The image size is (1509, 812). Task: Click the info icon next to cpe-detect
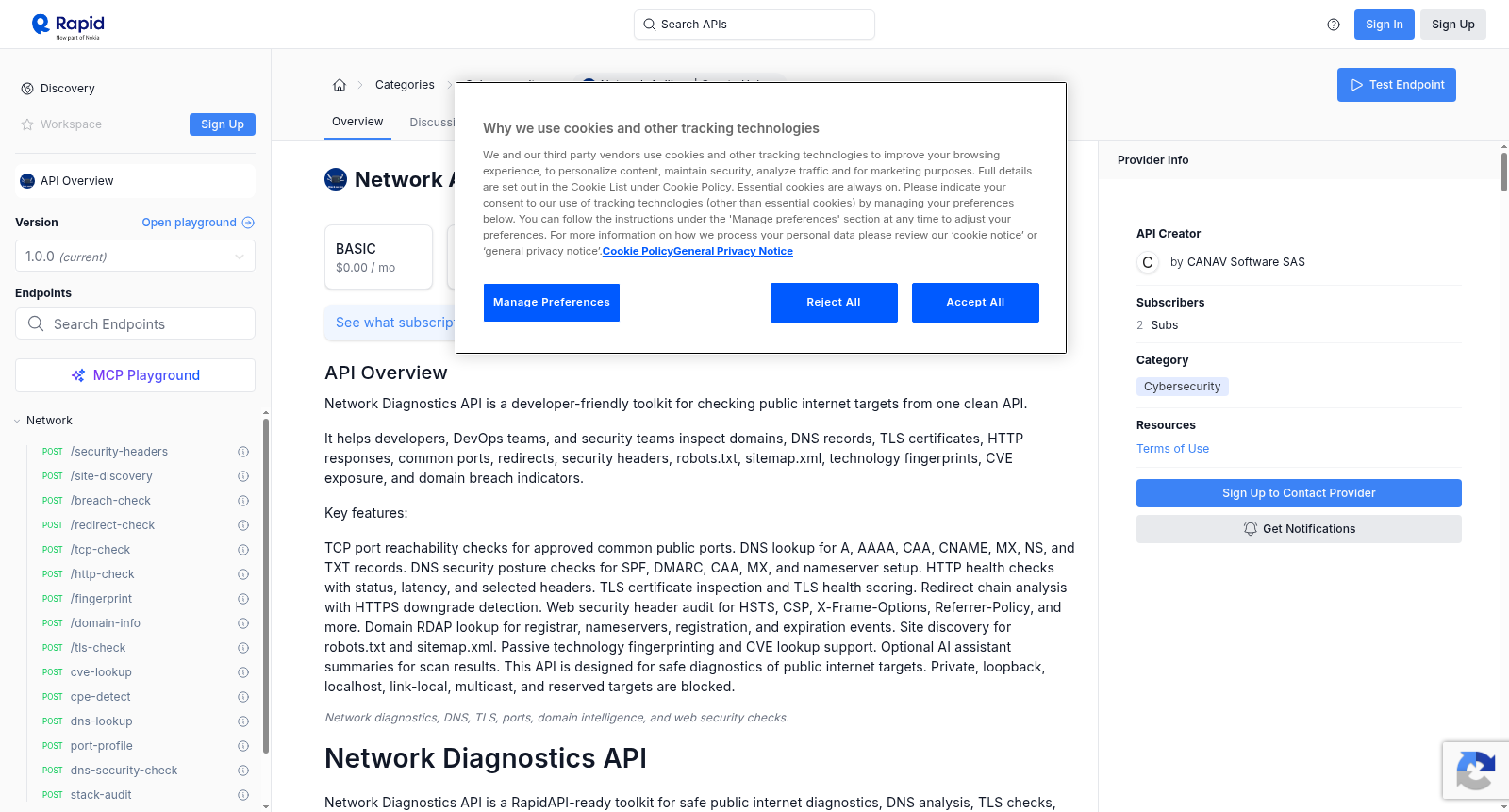pyautogui.click(x=243, y=697)
